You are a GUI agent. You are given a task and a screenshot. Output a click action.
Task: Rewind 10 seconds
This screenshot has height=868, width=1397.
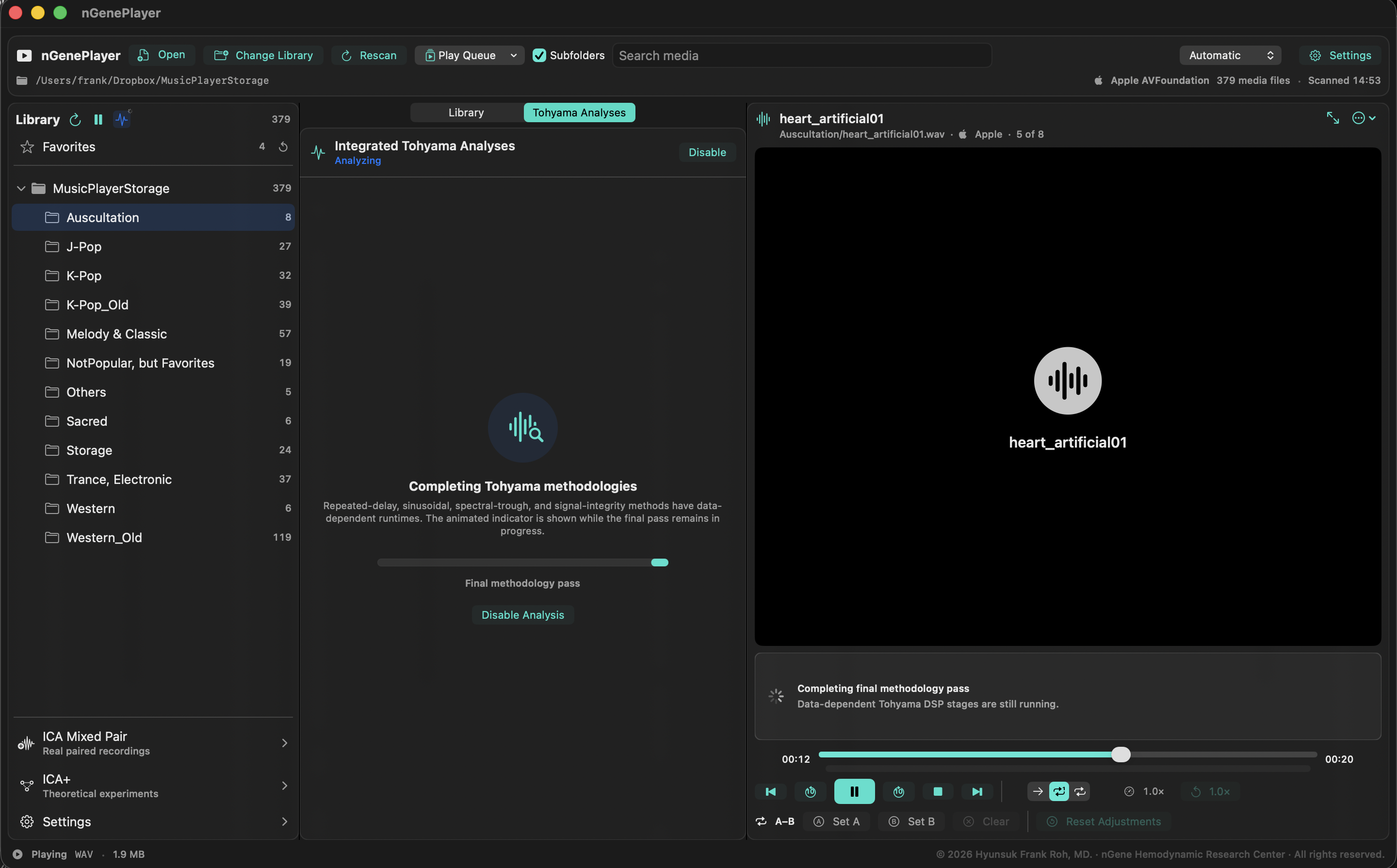coord(810,792)
